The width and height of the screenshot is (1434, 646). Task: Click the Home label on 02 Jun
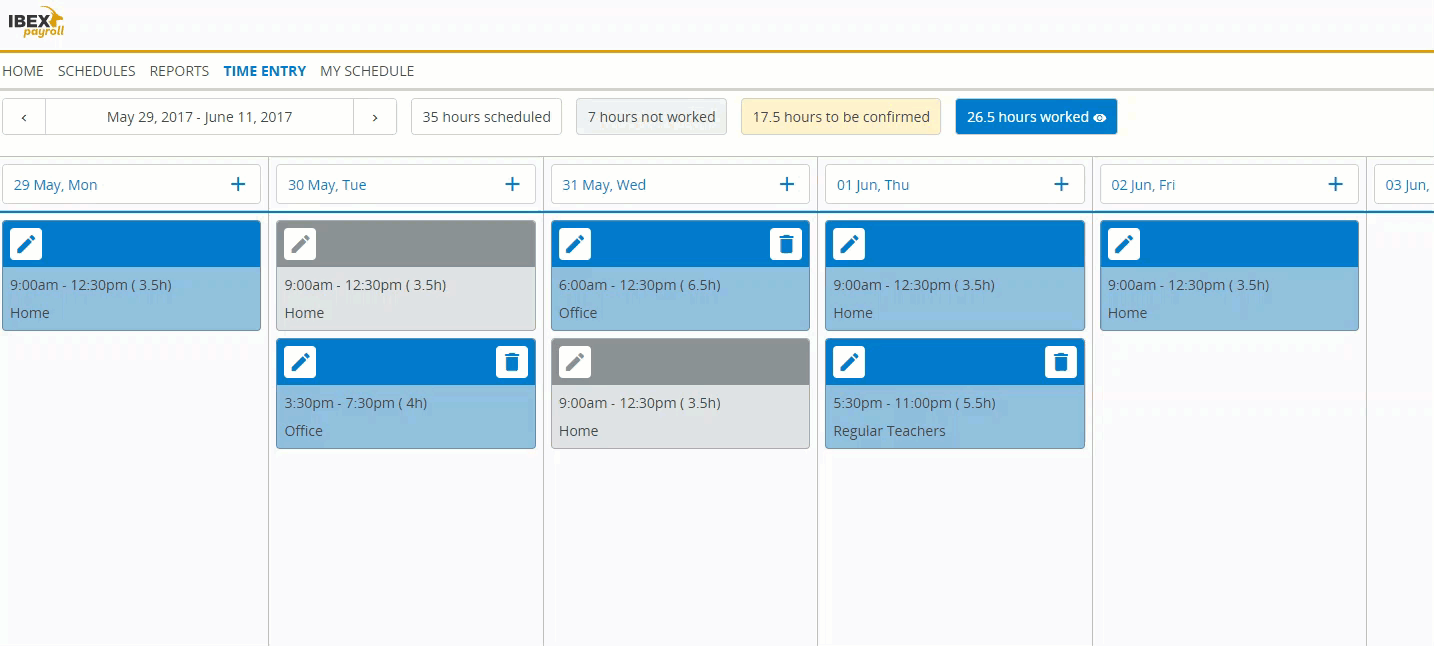[1128, 313]
